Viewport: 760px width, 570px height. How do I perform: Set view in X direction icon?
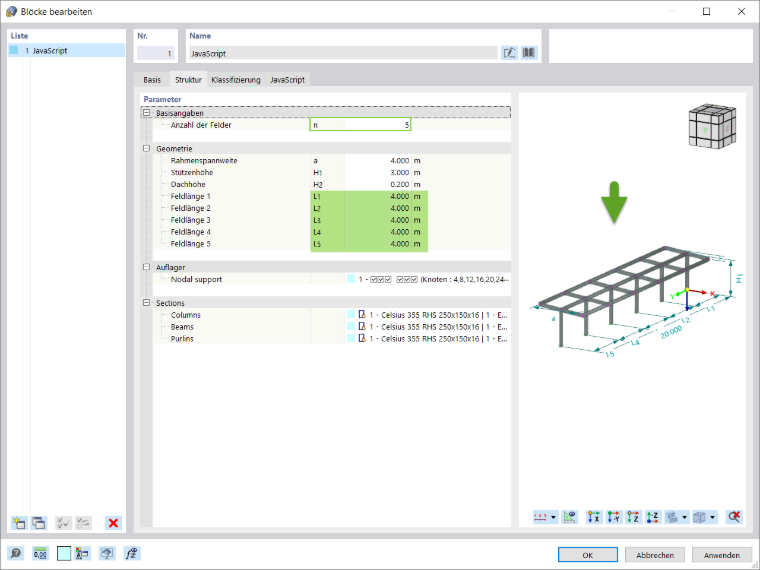point(594,517)
